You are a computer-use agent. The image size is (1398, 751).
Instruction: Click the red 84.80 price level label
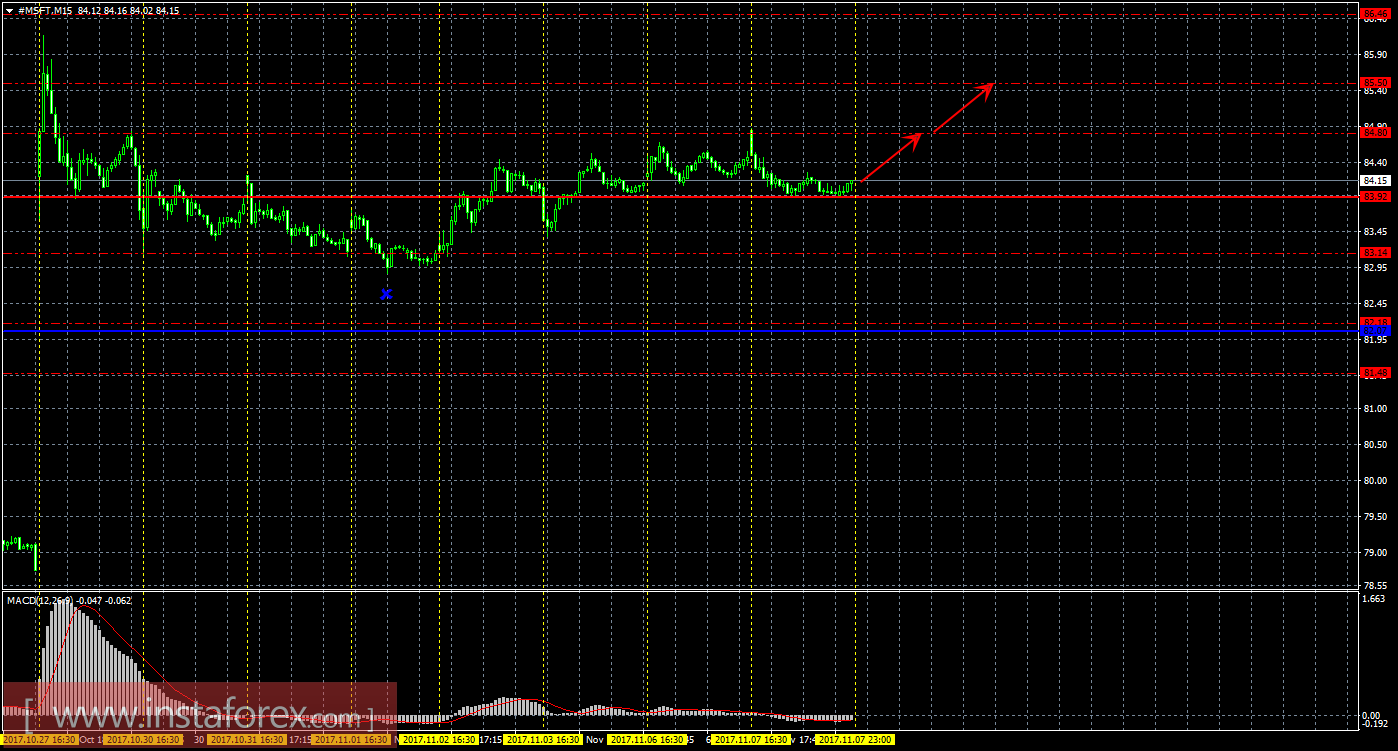[x=1376, y=132]
